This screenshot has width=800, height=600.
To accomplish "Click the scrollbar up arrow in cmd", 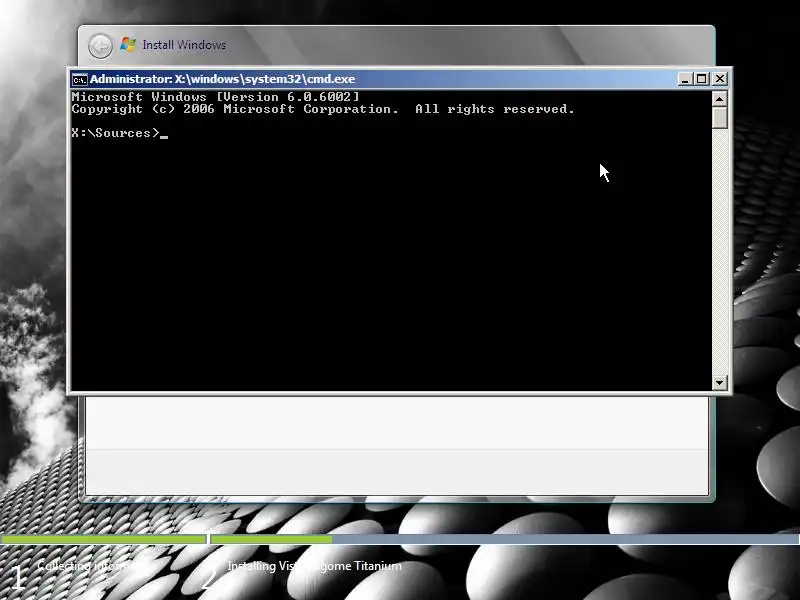I will tap(719, 98).
